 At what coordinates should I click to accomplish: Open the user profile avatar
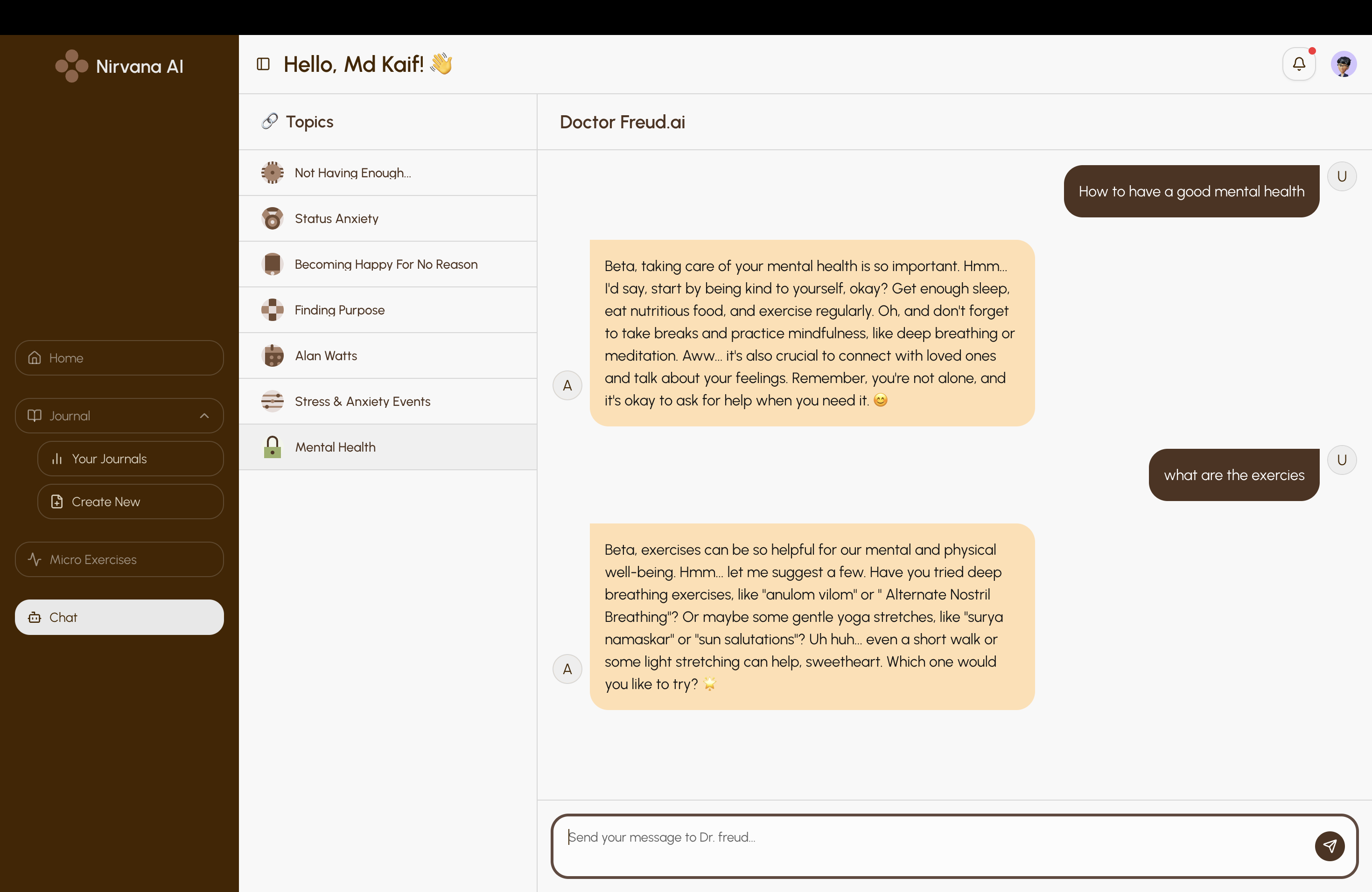pos(1343,64)
